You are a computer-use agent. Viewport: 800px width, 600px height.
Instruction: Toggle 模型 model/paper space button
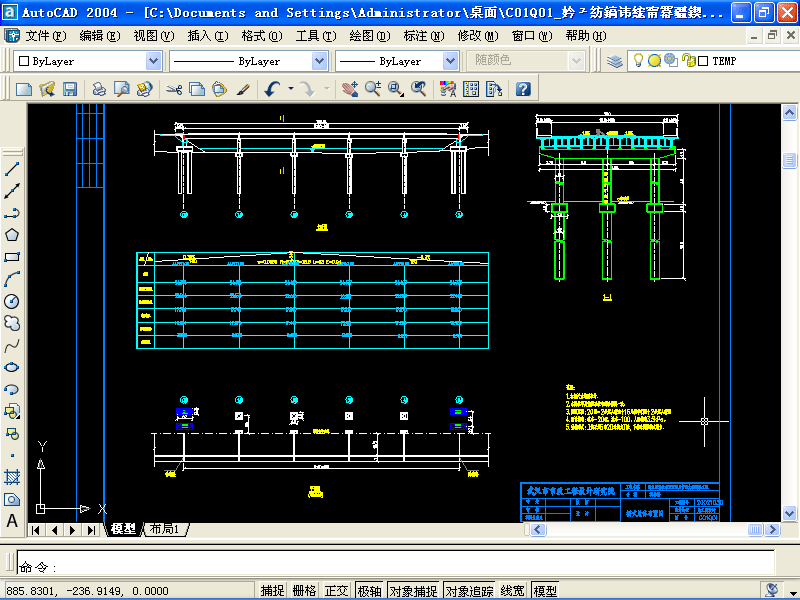pos(545,591)
